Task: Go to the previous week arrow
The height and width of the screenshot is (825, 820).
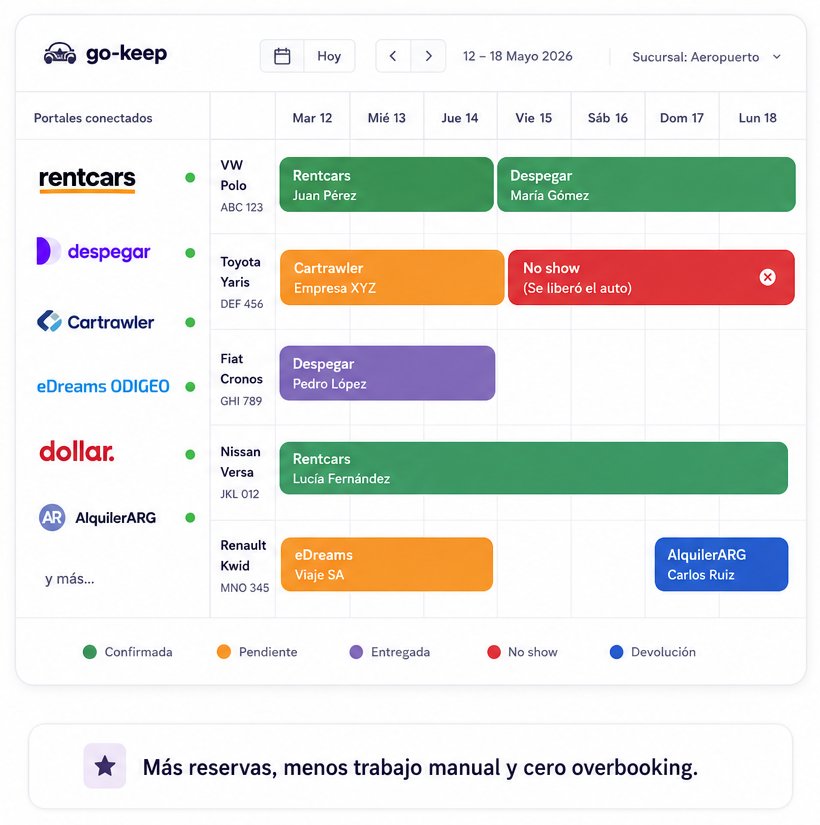Action: [x=393, y=56]
